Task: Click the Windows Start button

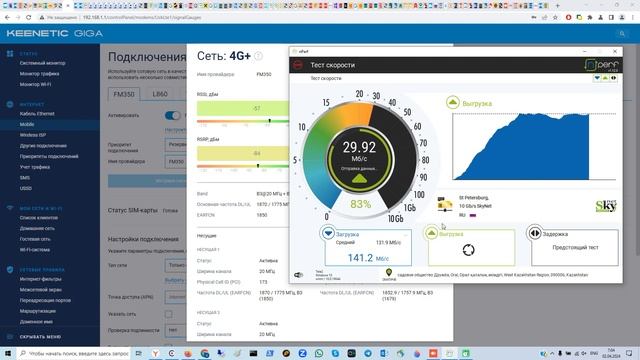Action: (x=8, y=353)
